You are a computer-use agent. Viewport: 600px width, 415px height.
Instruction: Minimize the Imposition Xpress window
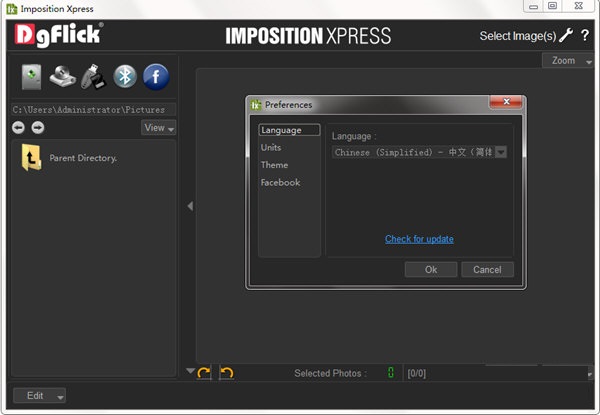533,6
